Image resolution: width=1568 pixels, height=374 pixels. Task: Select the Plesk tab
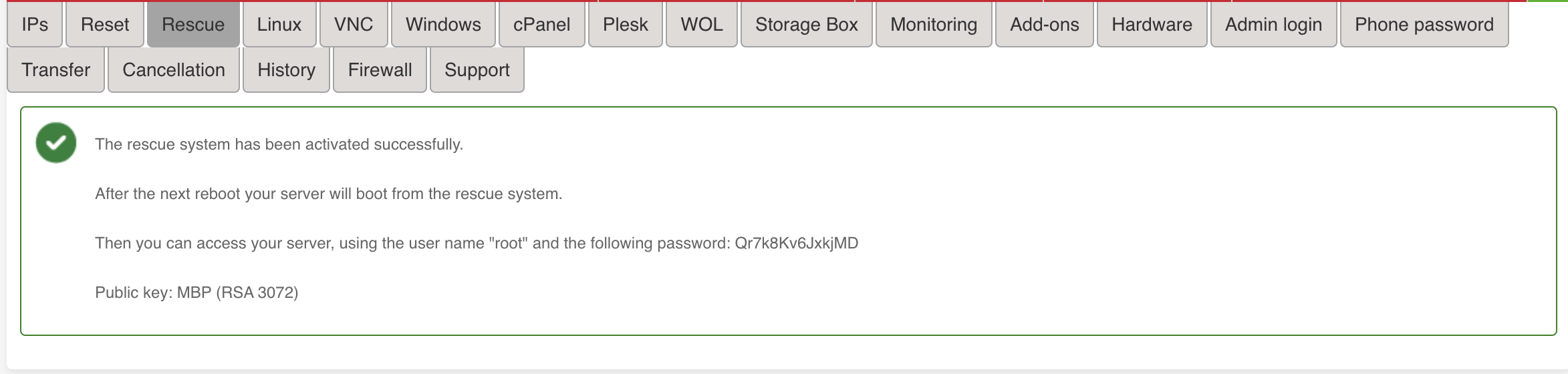[626, 25]
